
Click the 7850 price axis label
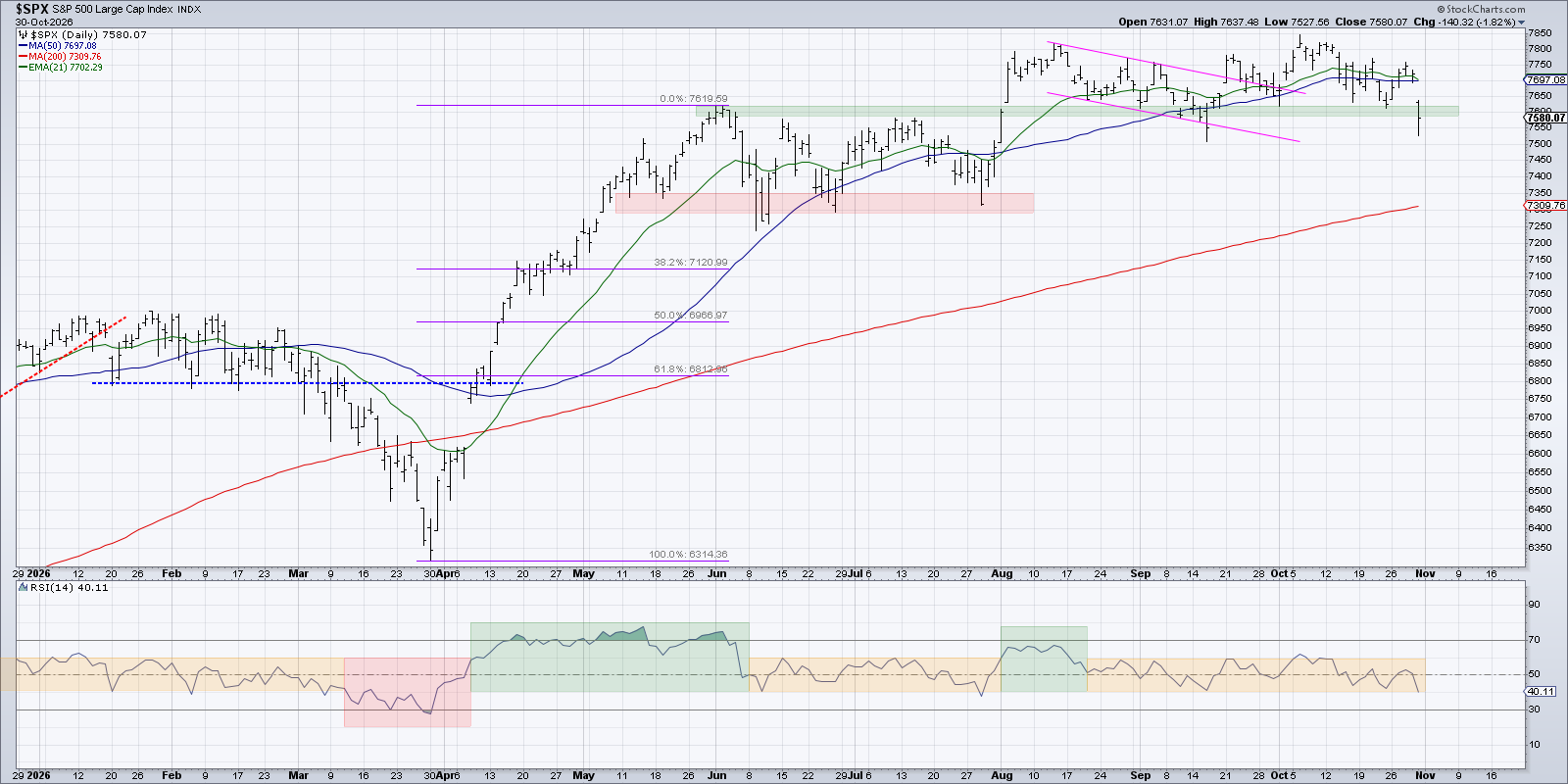tap(1540, 32)
